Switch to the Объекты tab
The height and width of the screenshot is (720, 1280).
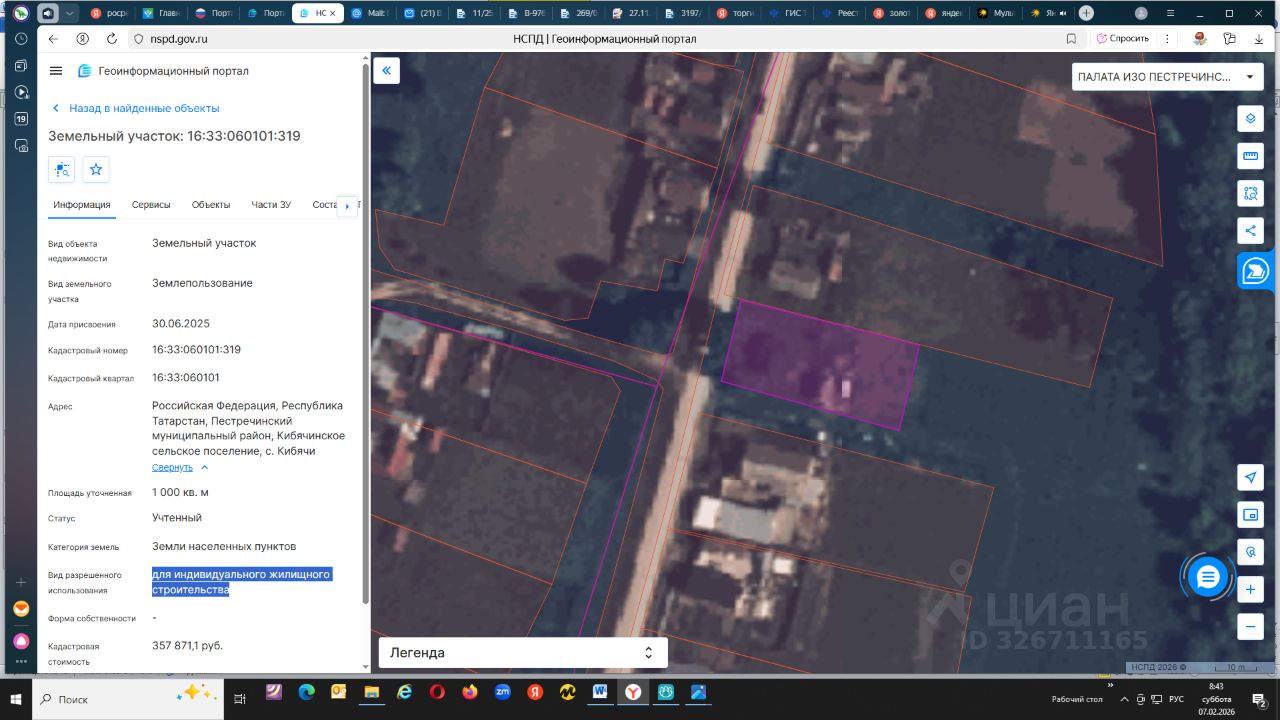click(x=211, y=205)
